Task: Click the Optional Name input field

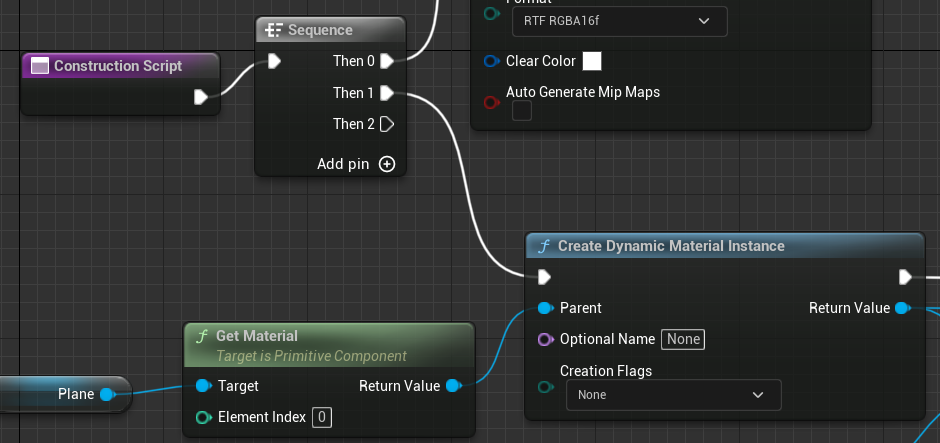Action: [x=684, y=339]
